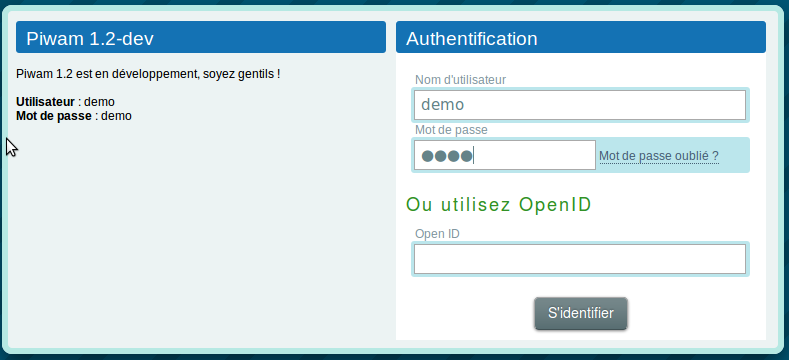This screenshot has height=360, width=789.
Task: Click the 'Piwam 1.2-dev' header
Action: coord(201,37)
